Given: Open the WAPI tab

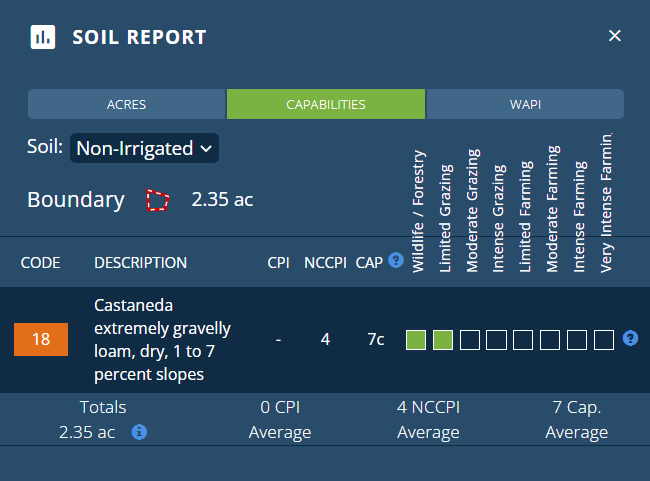Looking at the screenshot, I should (525, 104).
